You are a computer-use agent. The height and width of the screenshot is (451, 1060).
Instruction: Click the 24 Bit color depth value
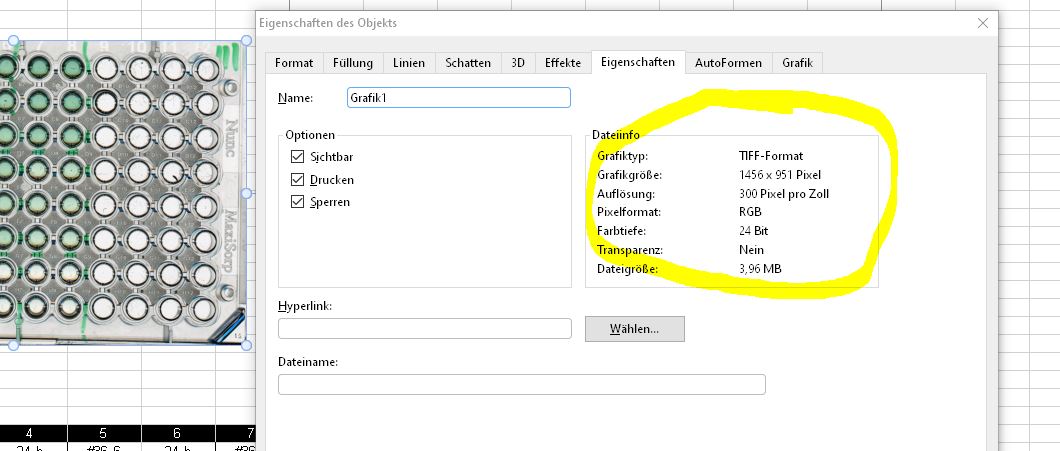pyautogui.click(x=754, y=231)
